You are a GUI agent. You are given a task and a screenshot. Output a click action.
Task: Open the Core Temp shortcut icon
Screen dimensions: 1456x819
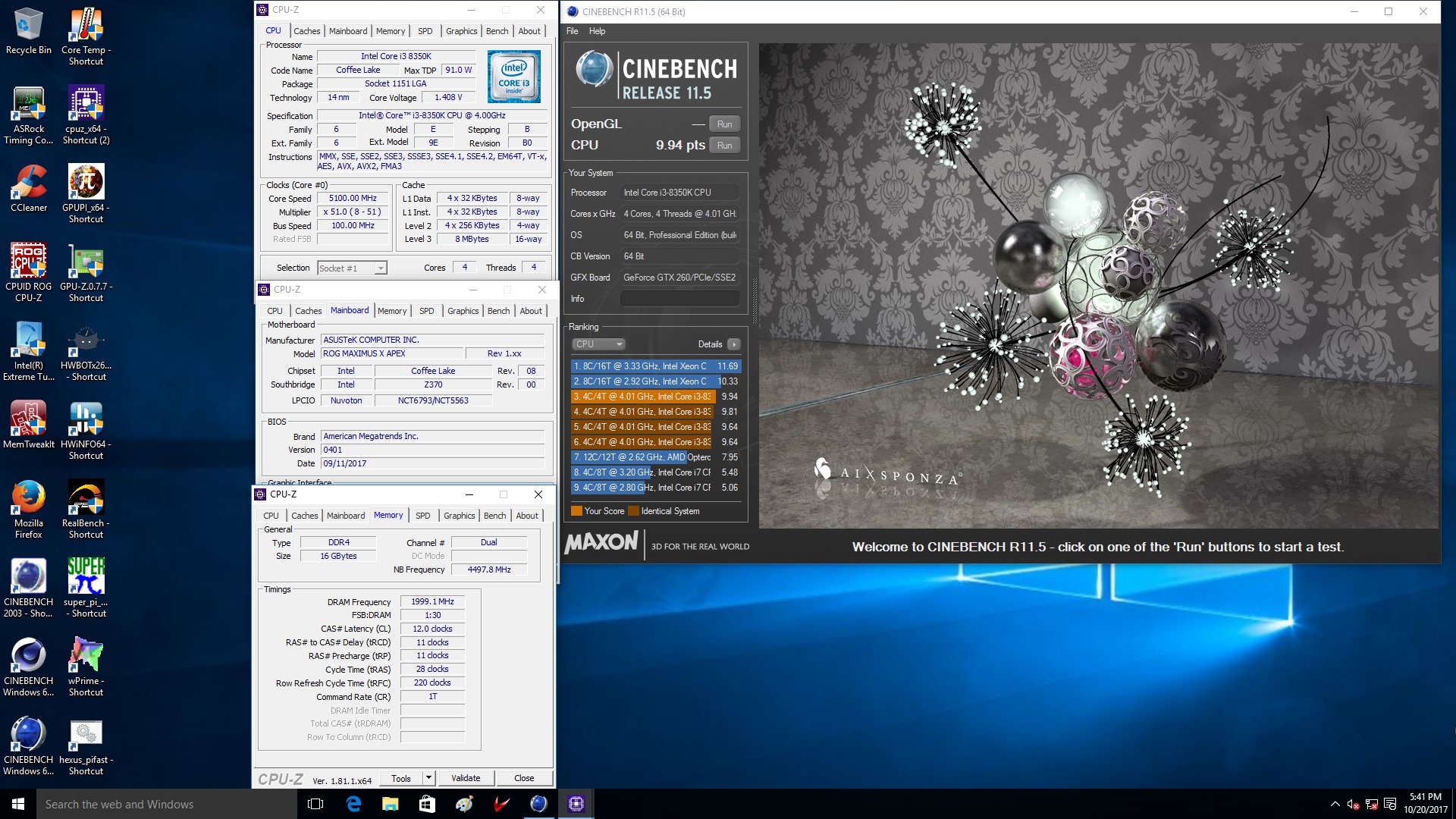(x=86, y=36)
